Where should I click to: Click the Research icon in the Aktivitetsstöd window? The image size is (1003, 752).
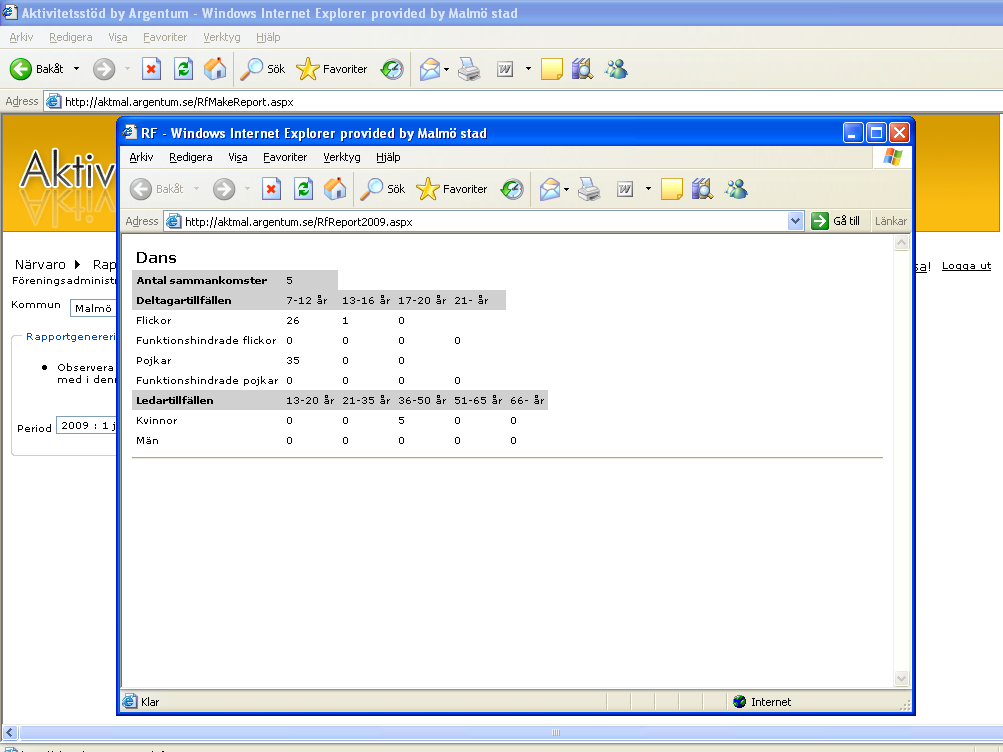pyautogui.click(x=582, y=69)
